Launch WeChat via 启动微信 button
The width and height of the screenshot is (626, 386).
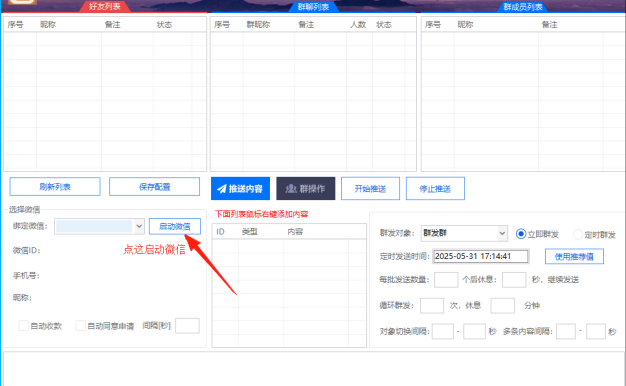[175, 226]
